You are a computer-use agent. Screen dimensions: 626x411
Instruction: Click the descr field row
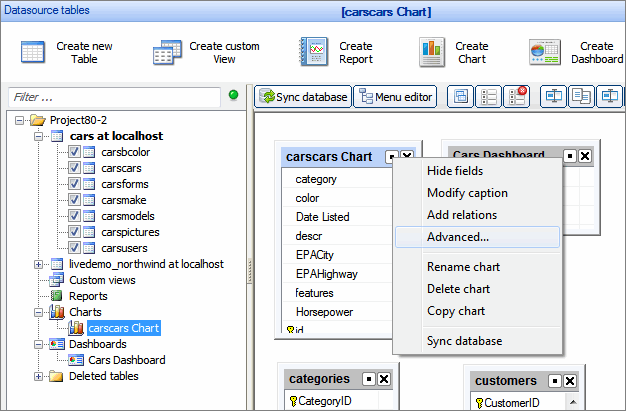337,236
